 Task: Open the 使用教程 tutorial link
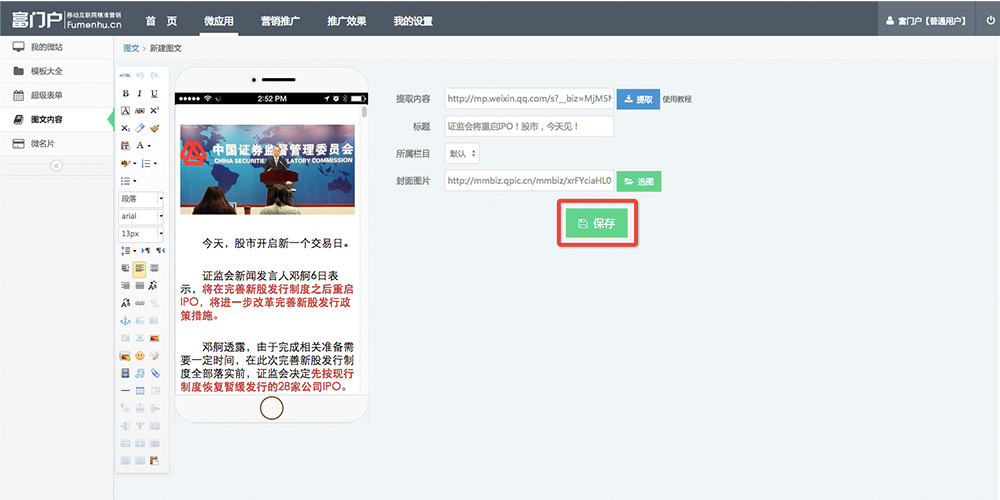[x=677, y=99]
